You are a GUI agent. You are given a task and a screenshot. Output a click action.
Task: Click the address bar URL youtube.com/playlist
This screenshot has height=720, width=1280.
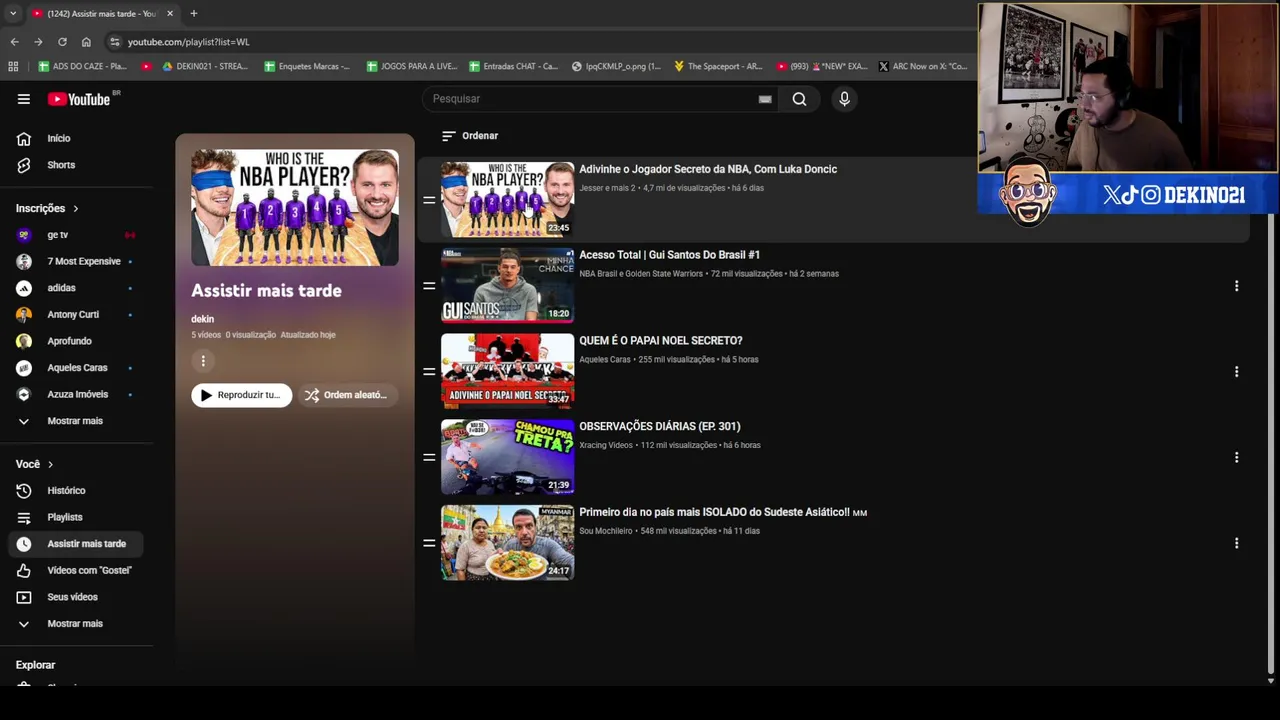coord(189,42)
